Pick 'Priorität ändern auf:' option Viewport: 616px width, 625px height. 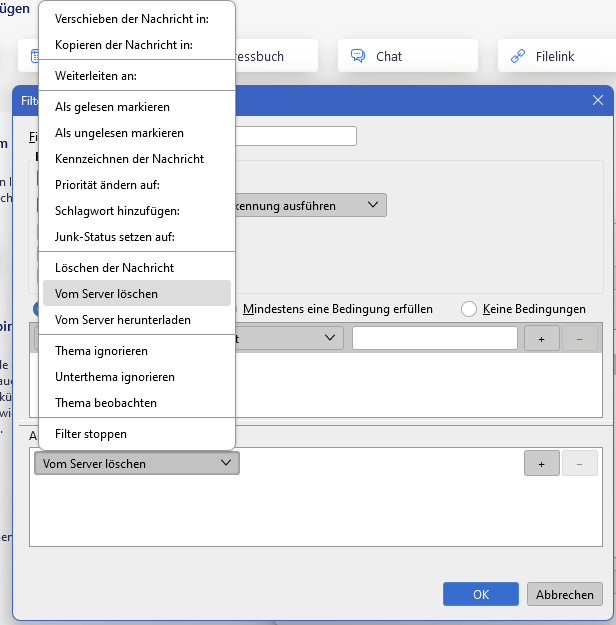coord(137,185)
